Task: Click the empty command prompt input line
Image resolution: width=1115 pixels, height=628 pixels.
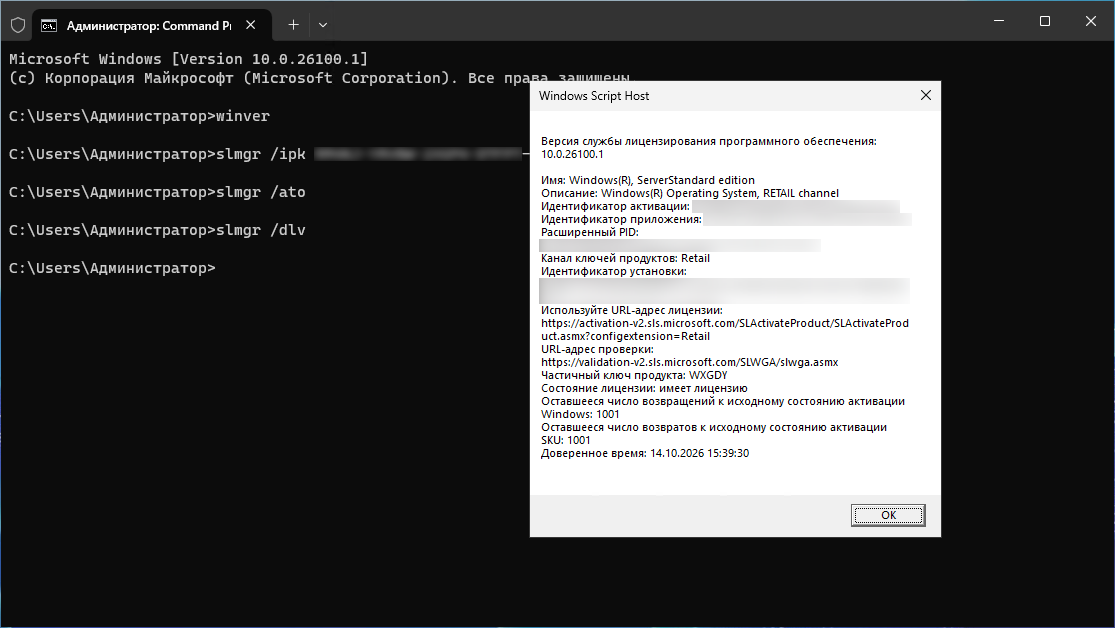Action: click(x=112, y=268)
